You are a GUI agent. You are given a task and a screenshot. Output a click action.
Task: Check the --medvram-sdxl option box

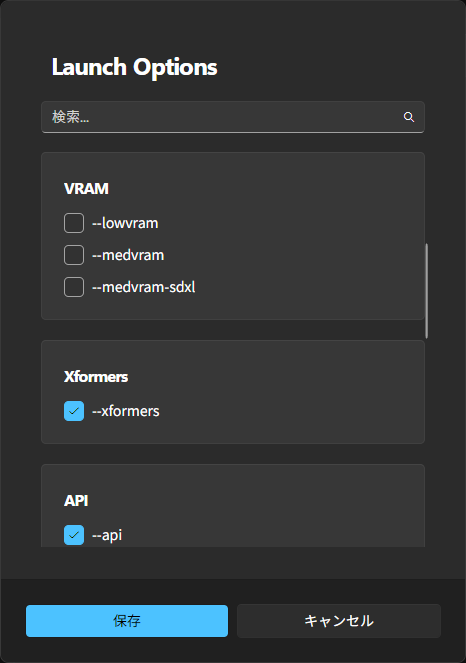coord(74,287)
